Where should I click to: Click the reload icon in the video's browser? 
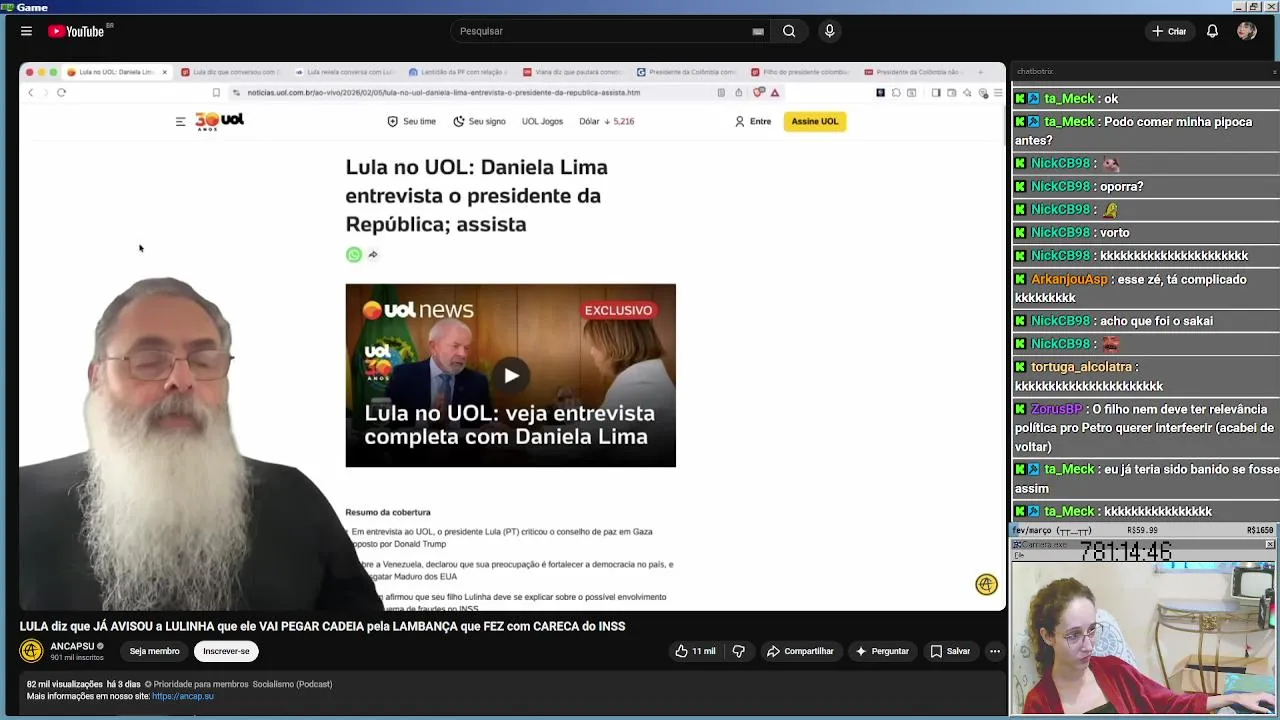[x=61, y=93]
